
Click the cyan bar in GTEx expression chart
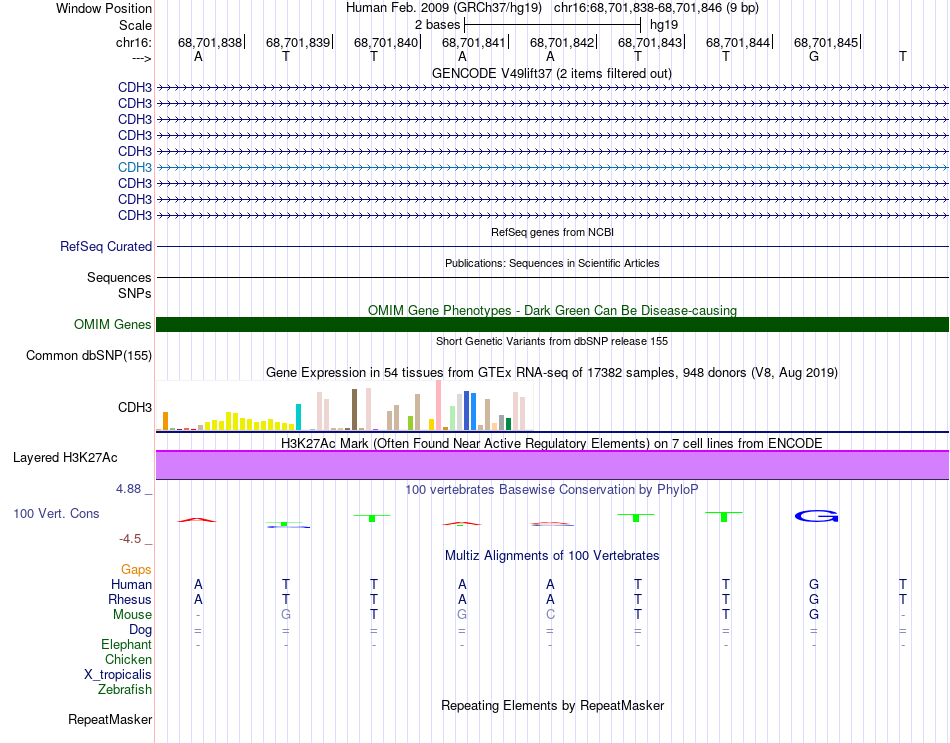click(298, 416)
